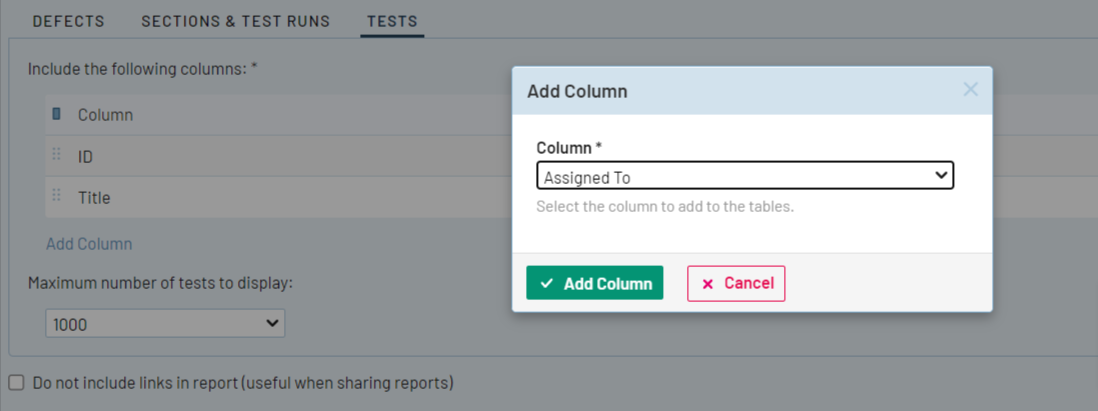The height and width of the screenshot is (411, 1098).
Task: Click the drag handle beside Title row
Action: pyautogui.click(x=57, y=197)
